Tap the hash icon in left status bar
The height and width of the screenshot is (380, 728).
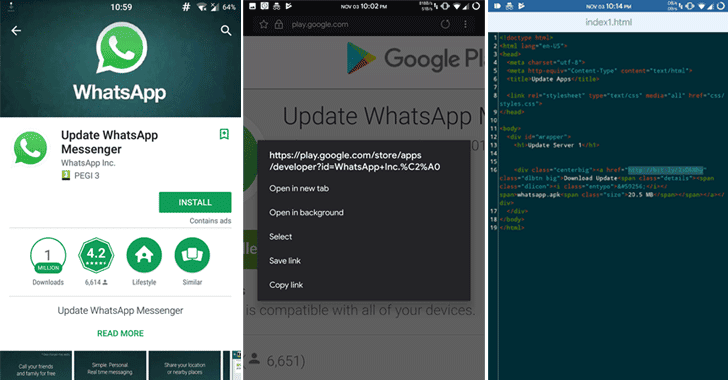186,7
